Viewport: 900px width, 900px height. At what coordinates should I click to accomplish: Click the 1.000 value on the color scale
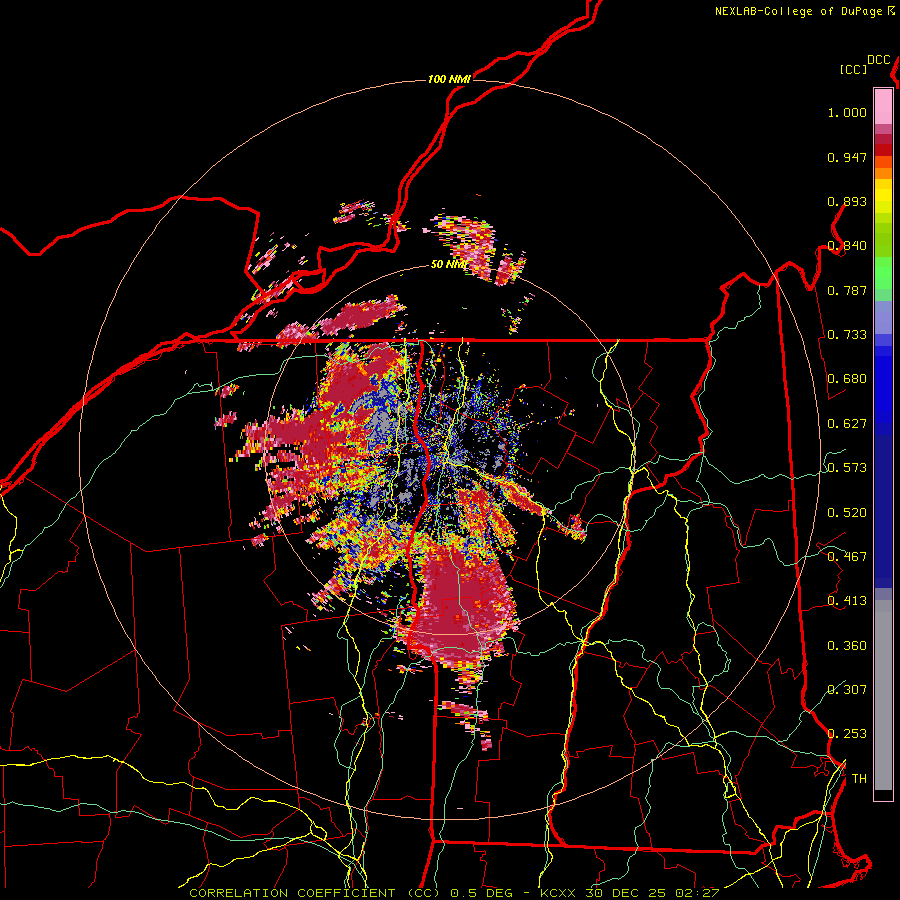tap(847, 112)
